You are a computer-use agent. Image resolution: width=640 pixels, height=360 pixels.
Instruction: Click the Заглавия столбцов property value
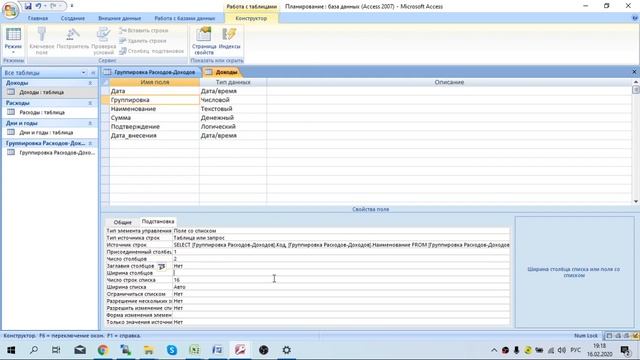tap(341, 266)
